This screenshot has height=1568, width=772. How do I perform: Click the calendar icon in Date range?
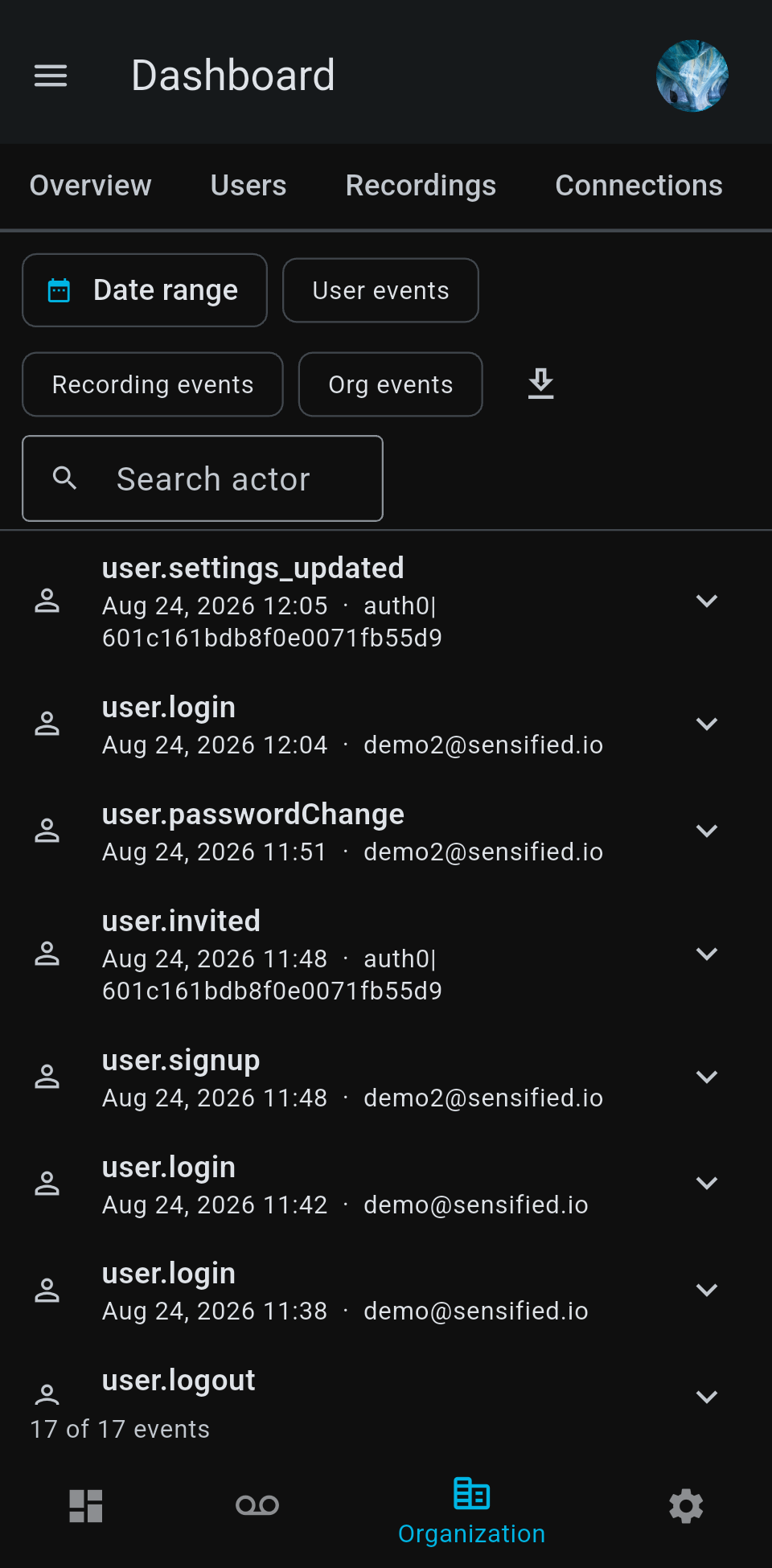[x=60, y=290]
